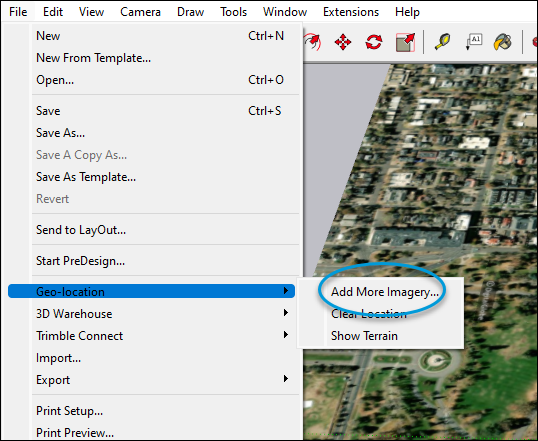Image resolution: width=538 pixels, height=441 pixels.
Task: Select the Scale tool icon
Action: [x=405, y=43]
